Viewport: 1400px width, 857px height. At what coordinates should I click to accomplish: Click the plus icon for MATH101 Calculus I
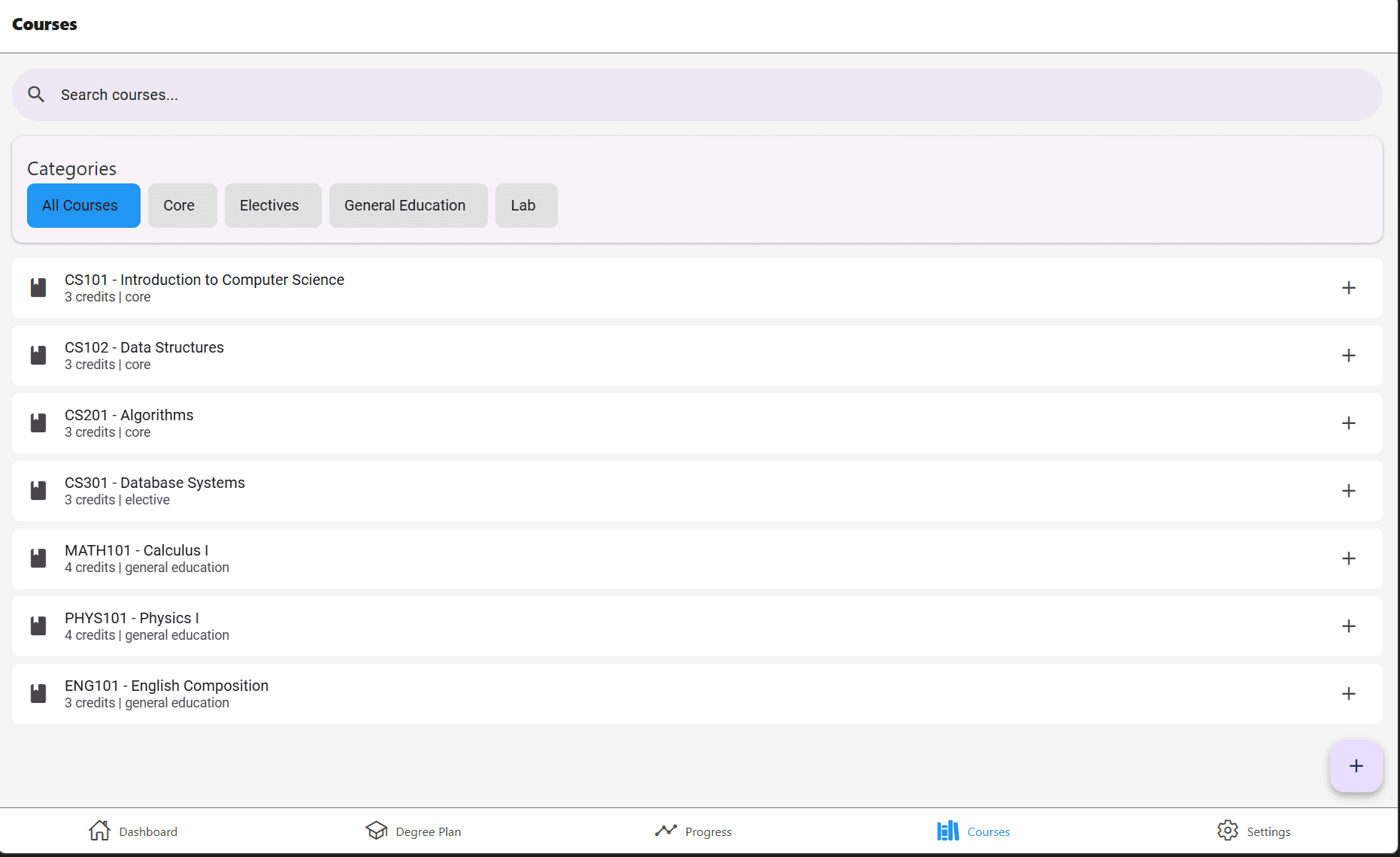1349,559
